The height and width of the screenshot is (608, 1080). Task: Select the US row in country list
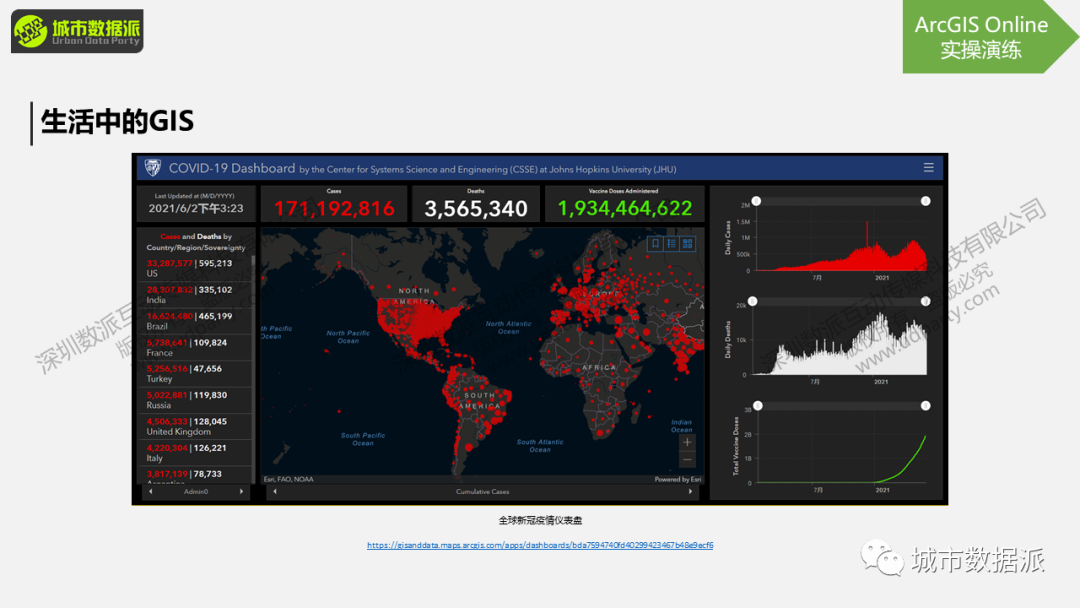click(x=195, y=268)
